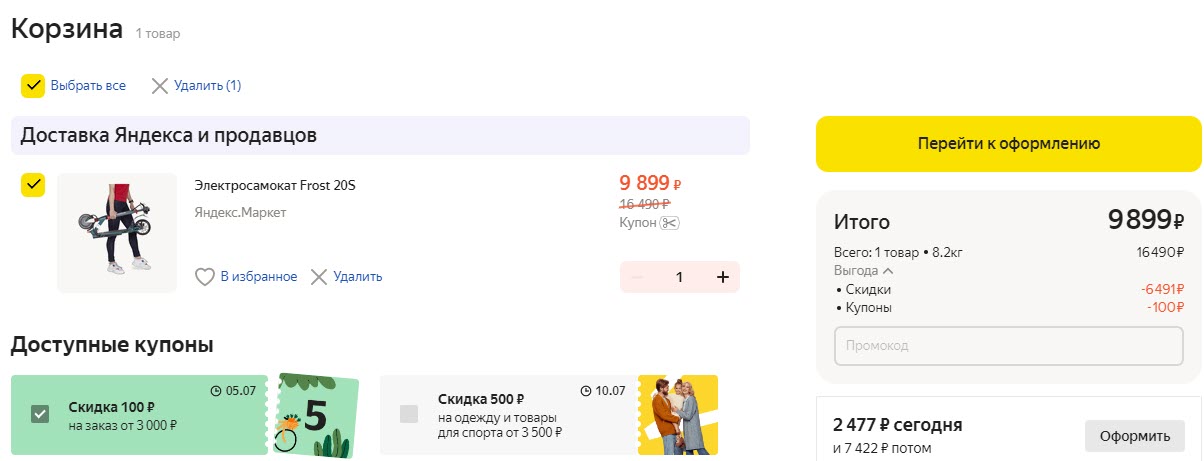The image size is (1204, 461).
Task: Click the X icon beside item Удалить
Action: click(319, 277)
